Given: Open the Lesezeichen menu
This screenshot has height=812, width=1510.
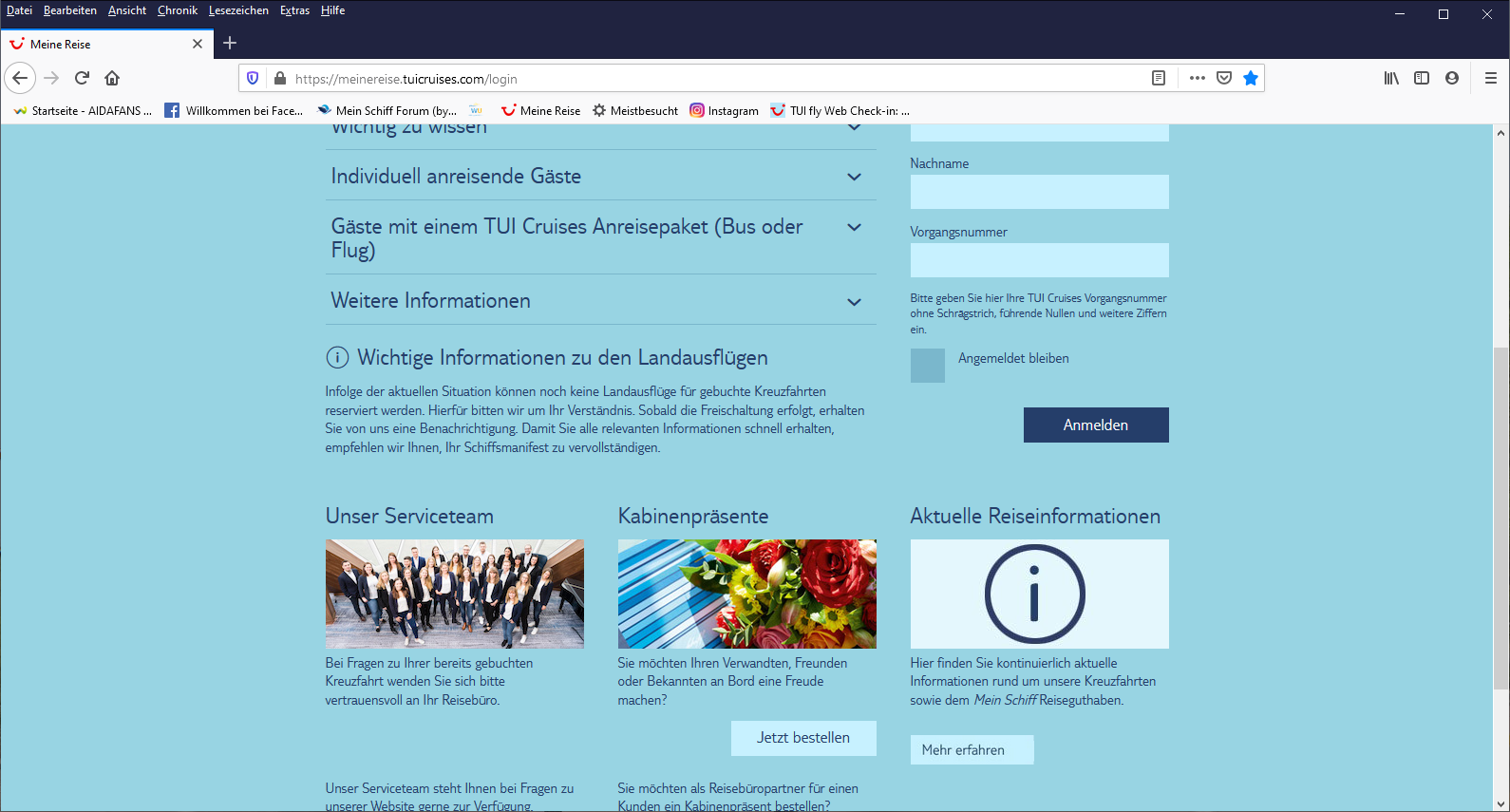Looking at the screenshot, I should pos(238,10).
